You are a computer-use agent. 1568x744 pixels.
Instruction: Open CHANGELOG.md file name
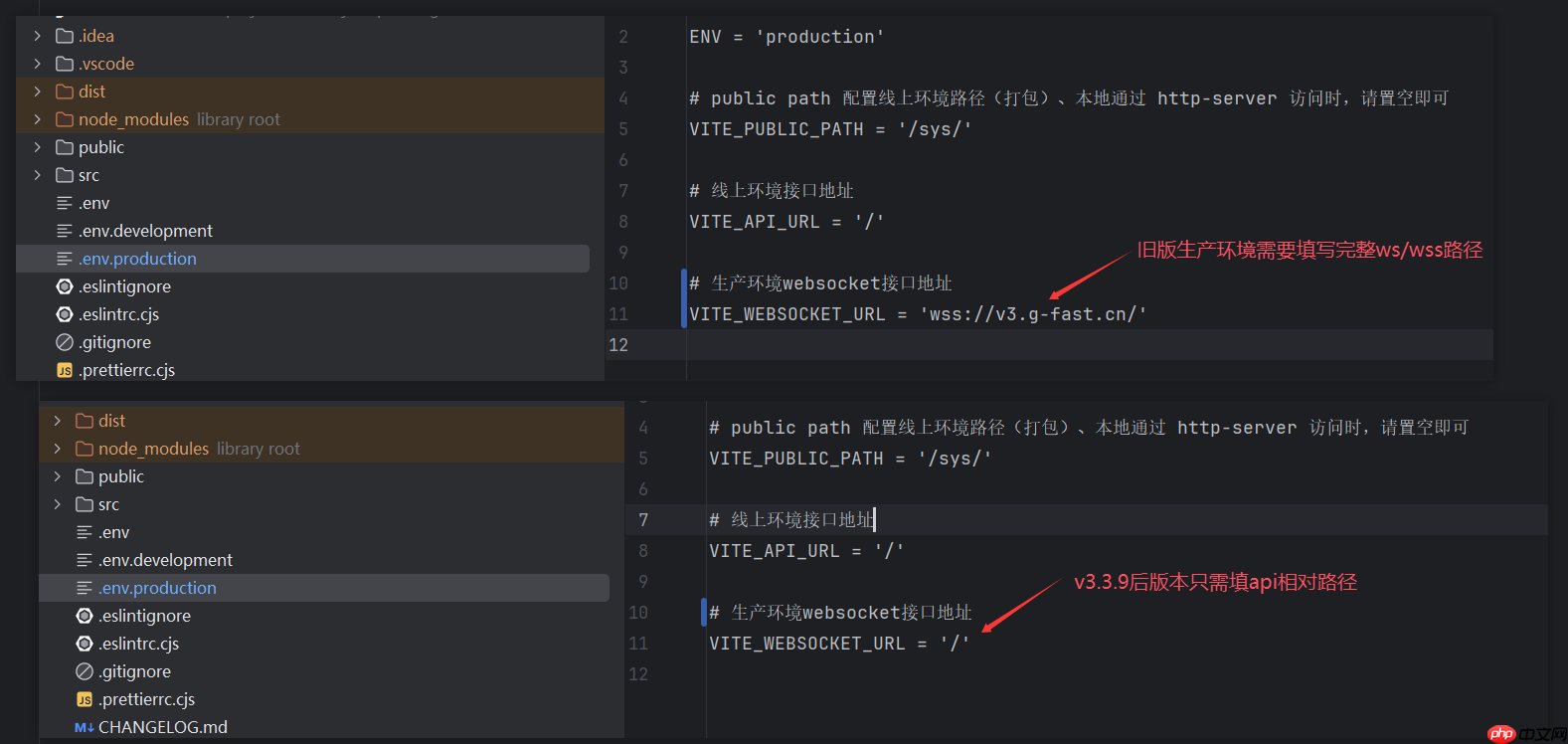[x=163, y=727]
